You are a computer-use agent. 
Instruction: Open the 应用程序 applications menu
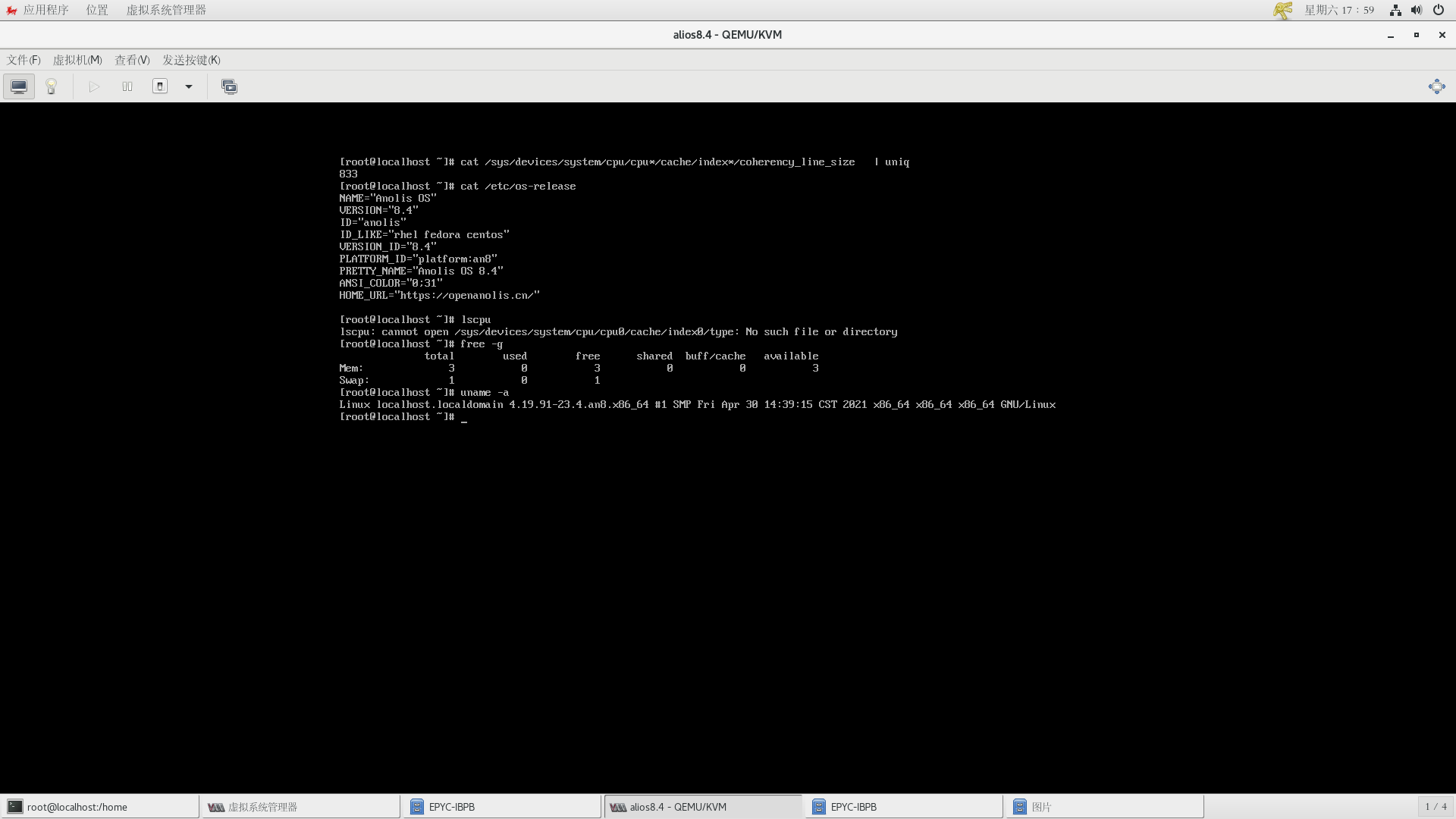point(45,10)
